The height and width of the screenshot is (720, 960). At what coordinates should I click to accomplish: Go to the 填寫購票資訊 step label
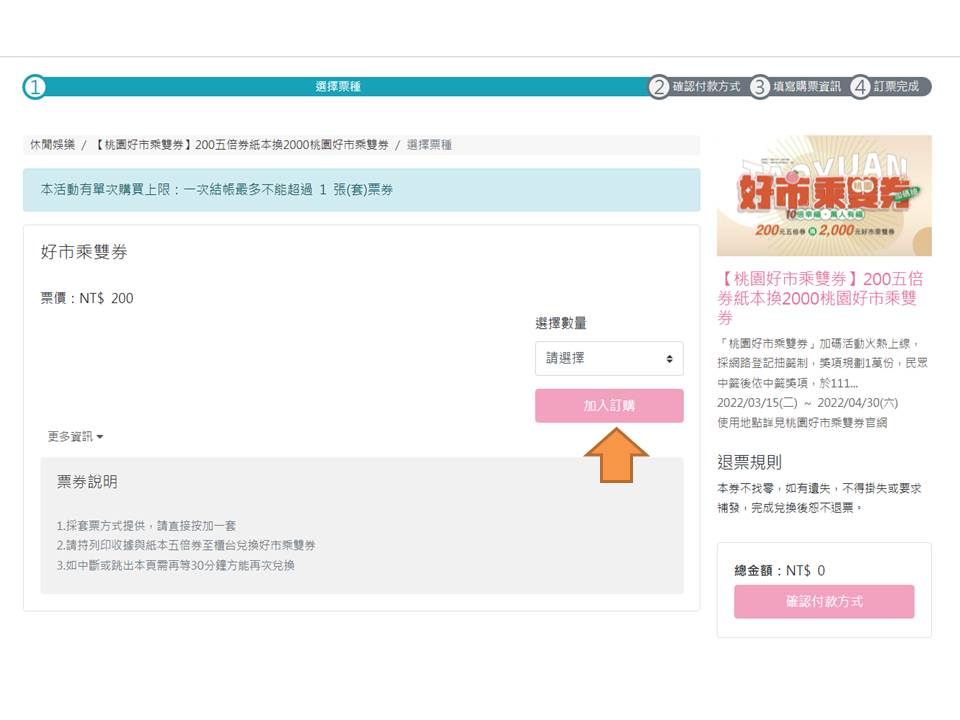click(807, 87)
